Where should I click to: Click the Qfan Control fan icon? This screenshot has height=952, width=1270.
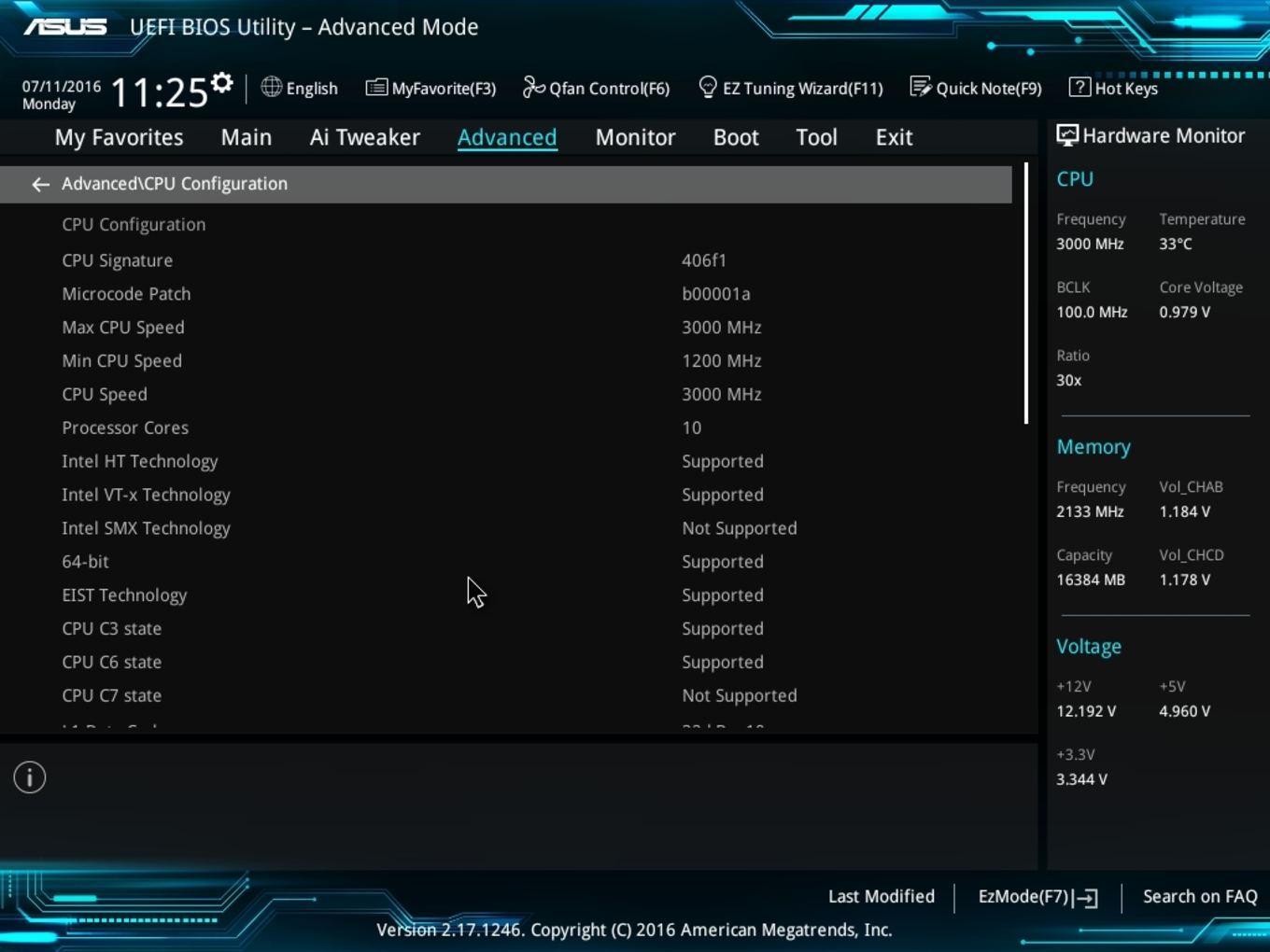(x=533, y=87)
